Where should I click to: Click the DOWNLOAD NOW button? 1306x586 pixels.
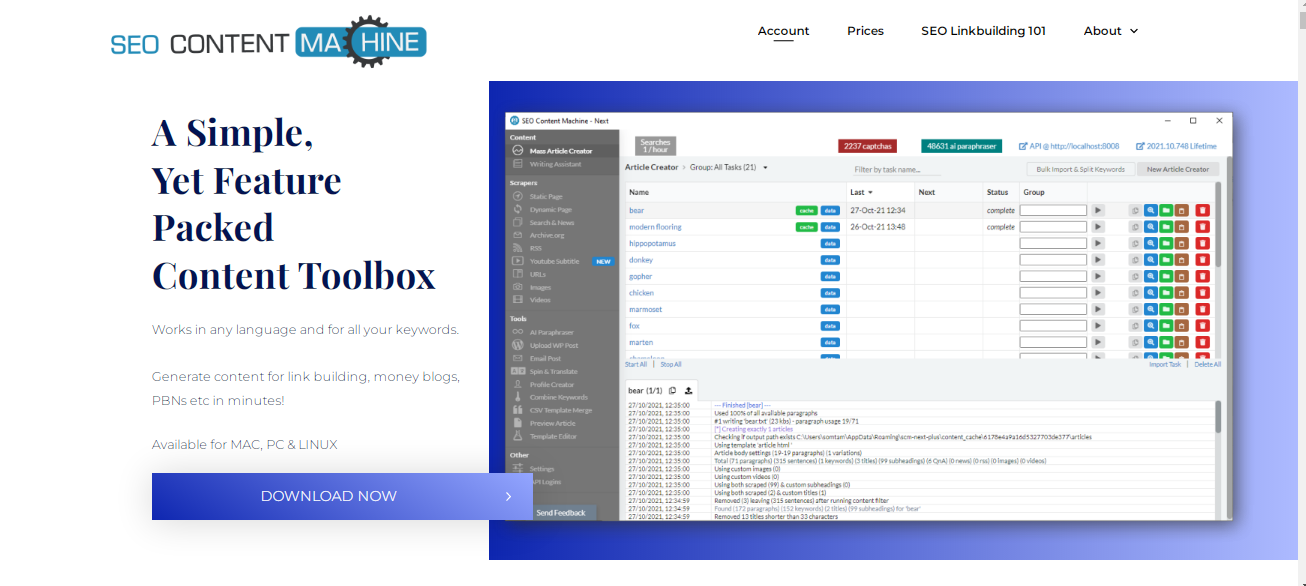tap(342, 496)
